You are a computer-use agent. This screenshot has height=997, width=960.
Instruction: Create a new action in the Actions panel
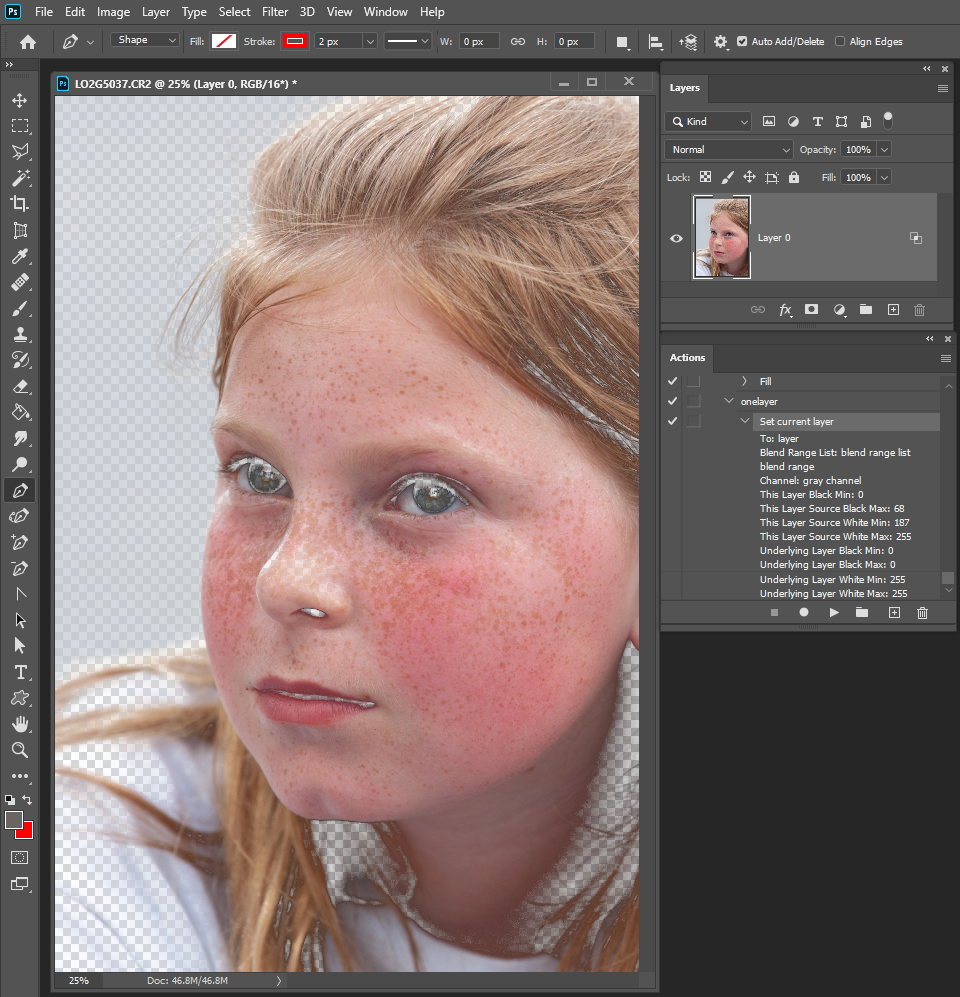[893, 612]
